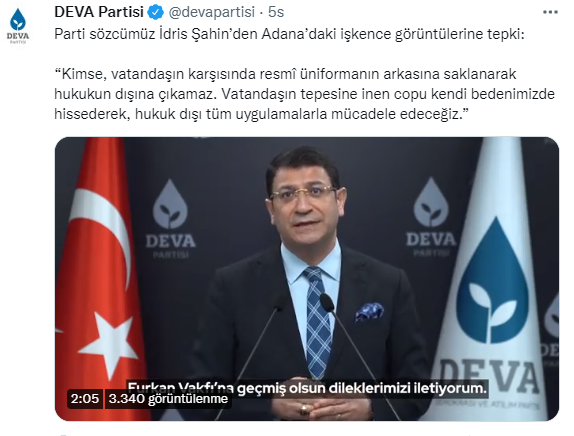
Task: Click the quoted paragraph starting with "Kimse, vatandaşın"
Action: click(x=304, y=94)
